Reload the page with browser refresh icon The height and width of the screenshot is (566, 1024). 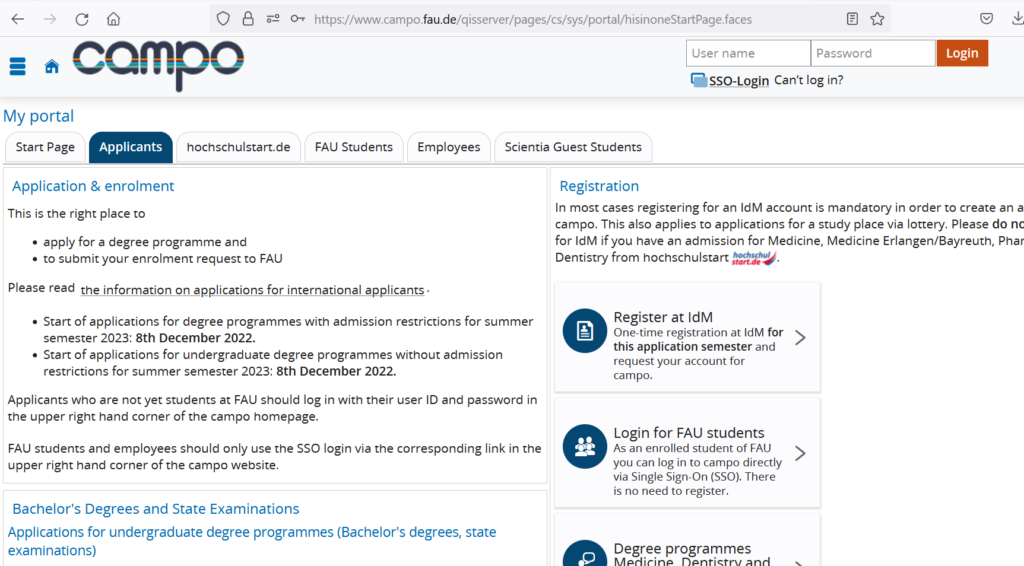(x=82, y=19)
